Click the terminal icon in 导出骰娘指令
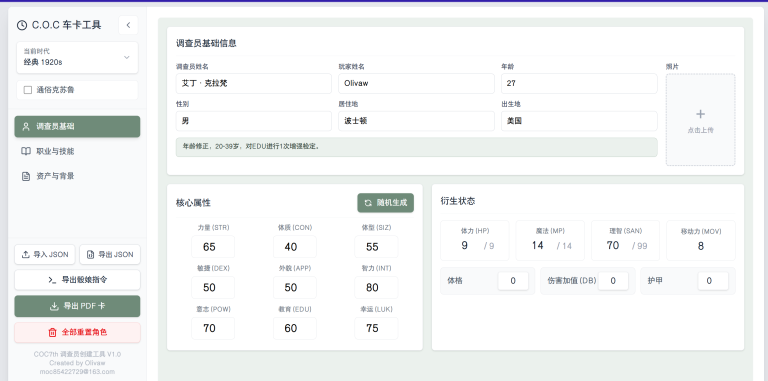Image resolution: width=768 pixels, height=381 pixels. (x=52, y=280)
